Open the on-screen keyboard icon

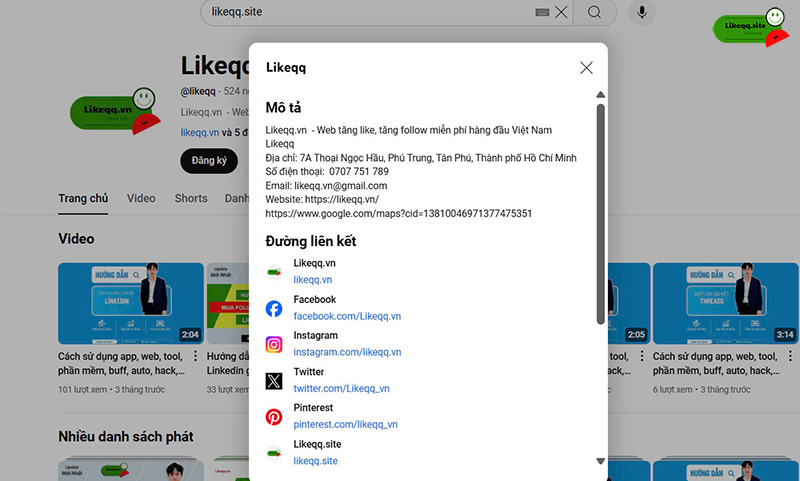542,12
